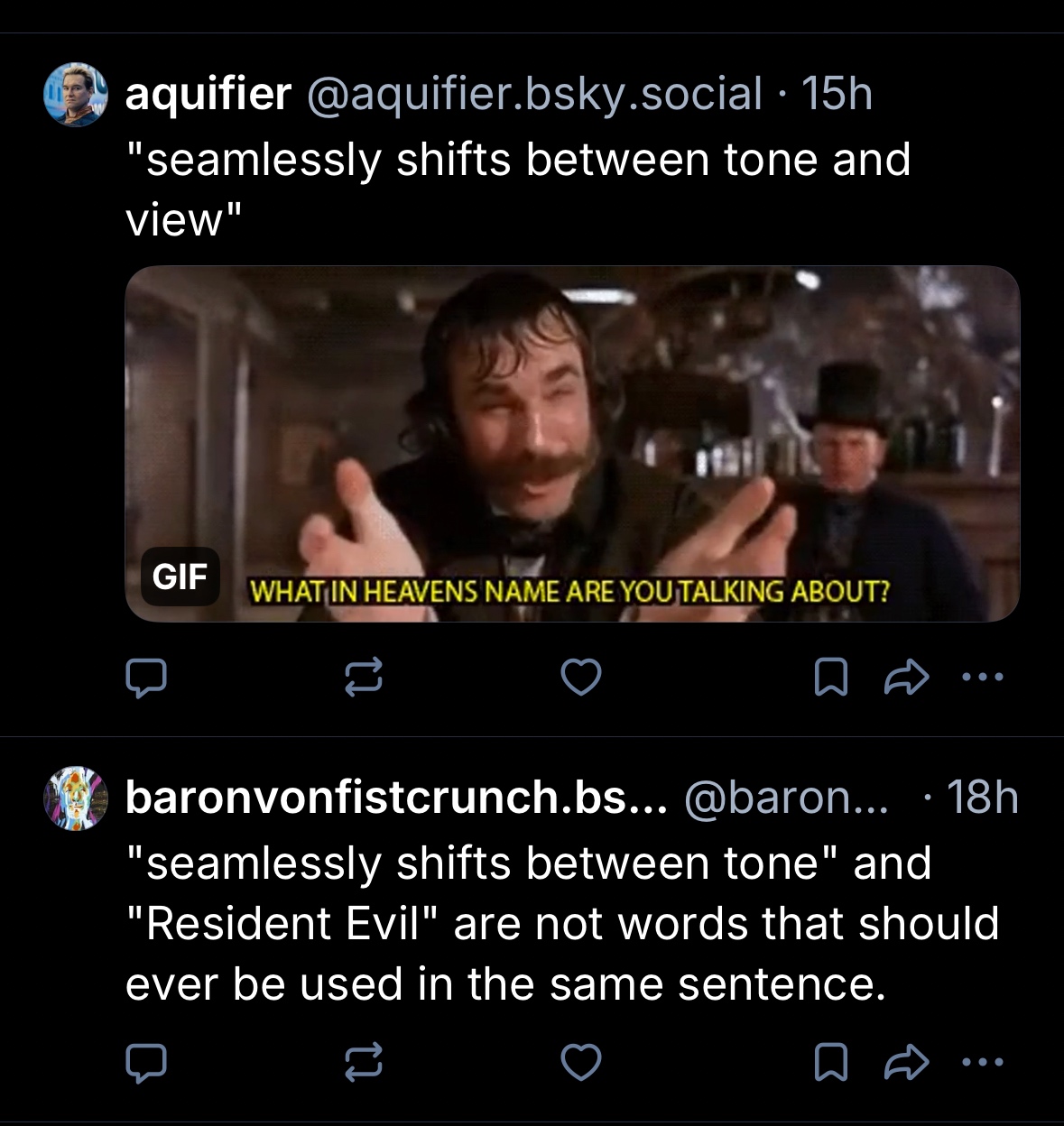Like baronvonfistcrunch's Resident Evil post
This screenshot has width=1064, height=1126.
tap(580, 1063)
